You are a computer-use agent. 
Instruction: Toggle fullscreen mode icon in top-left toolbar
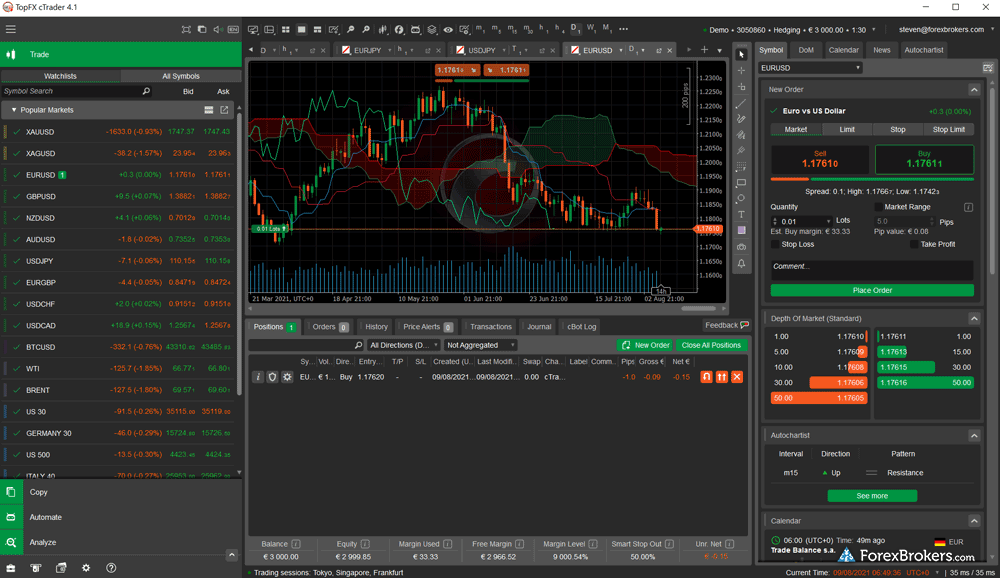point(186,29)
